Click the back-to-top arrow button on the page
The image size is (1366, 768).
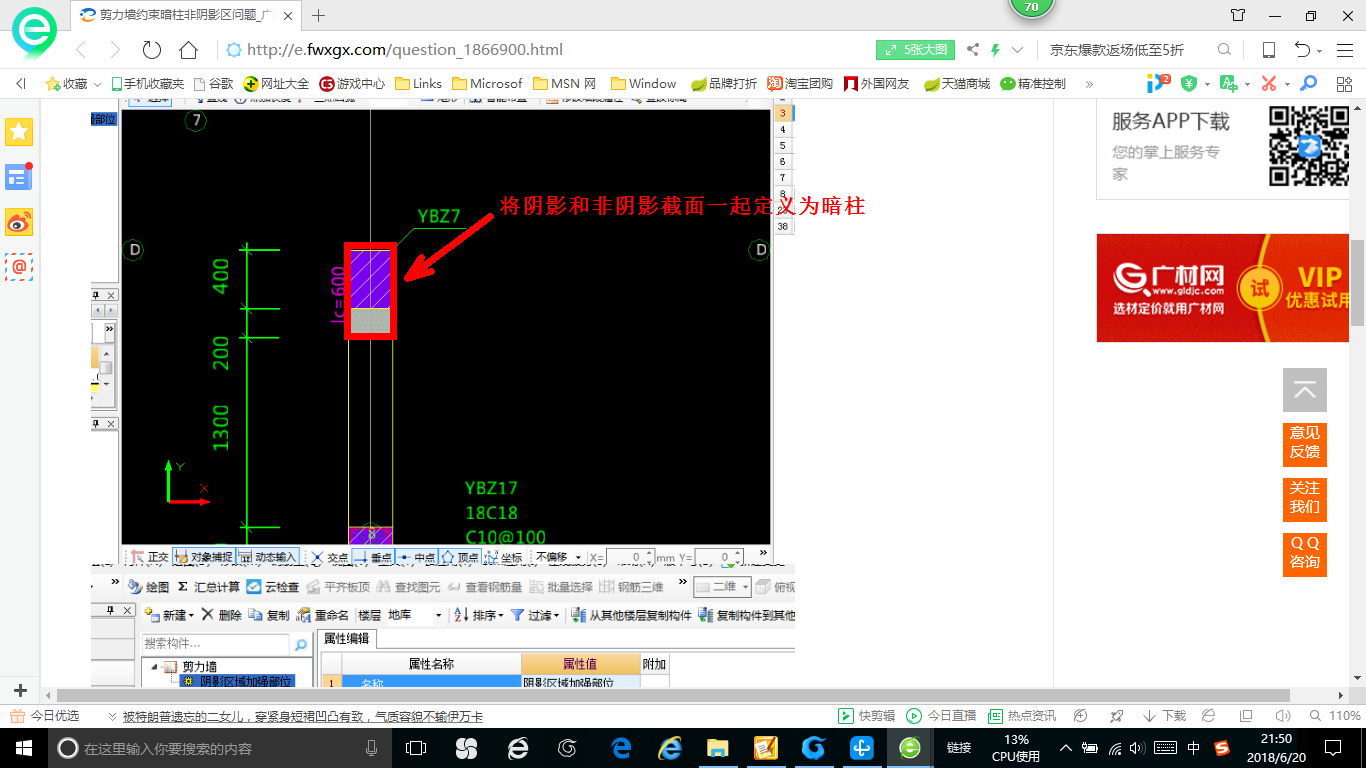click(x=1305, y=390)
